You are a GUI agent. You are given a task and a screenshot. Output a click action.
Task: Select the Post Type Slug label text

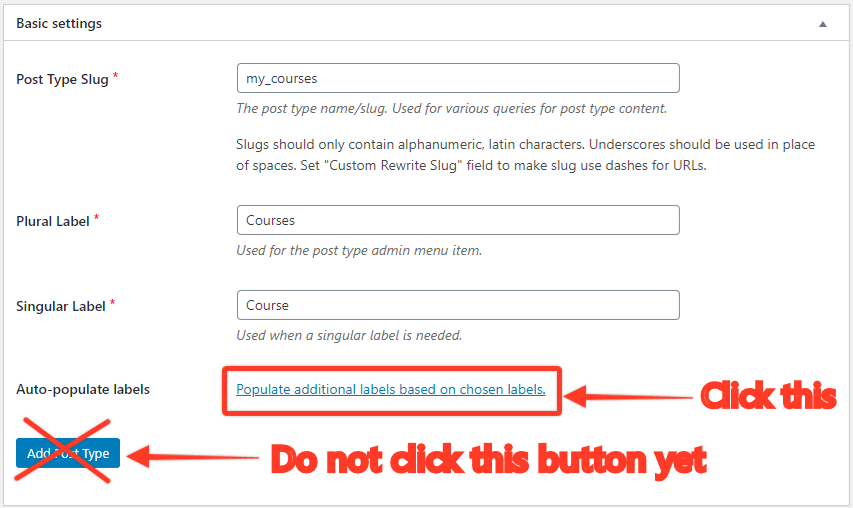point(63,79)
